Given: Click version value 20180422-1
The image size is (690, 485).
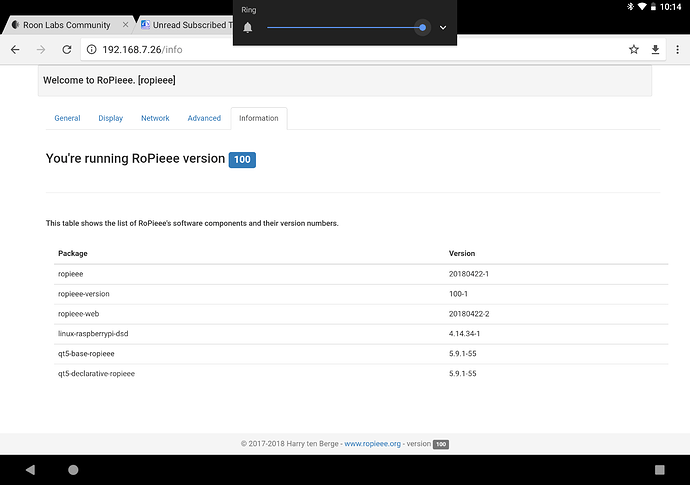Looking at the screenshot, I should [469, 274].
